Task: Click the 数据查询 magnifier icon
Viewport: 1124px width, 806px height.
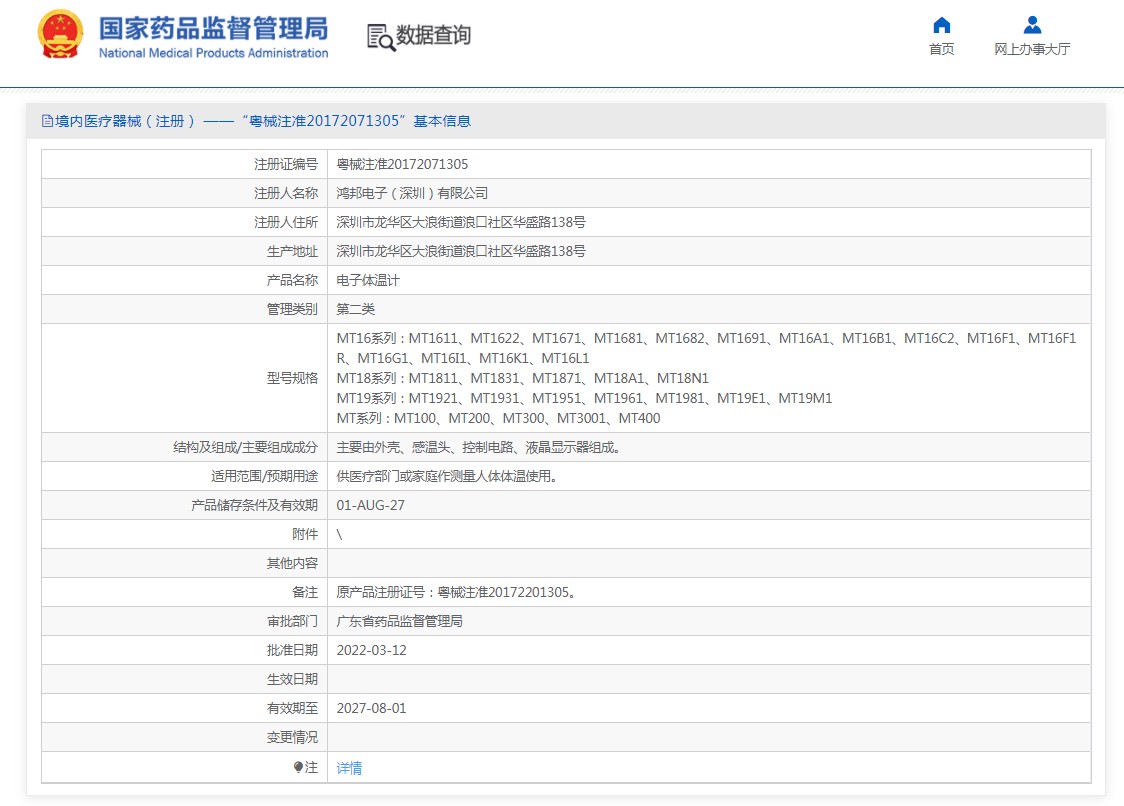Action: click(381, 37)
